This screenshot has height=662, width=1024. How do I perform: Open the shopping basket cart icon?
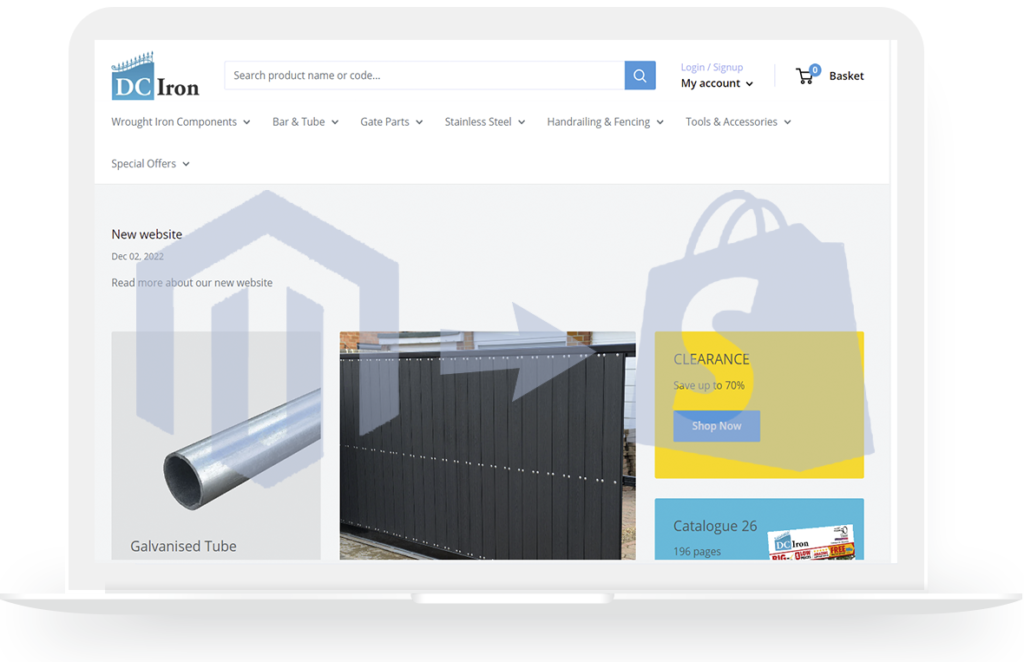point(806,76)
